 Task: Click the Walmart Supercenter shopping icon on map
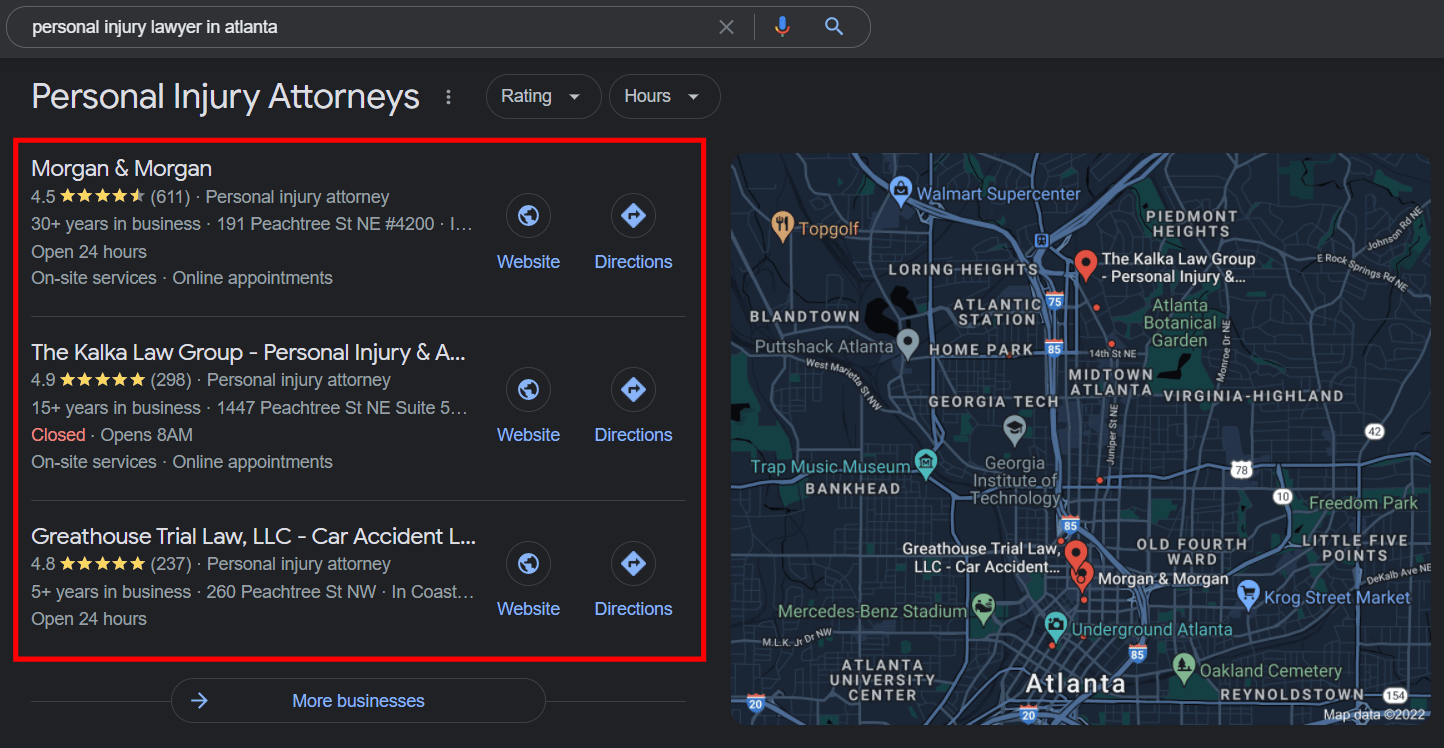pyautogui.click(x=901, y=189)
